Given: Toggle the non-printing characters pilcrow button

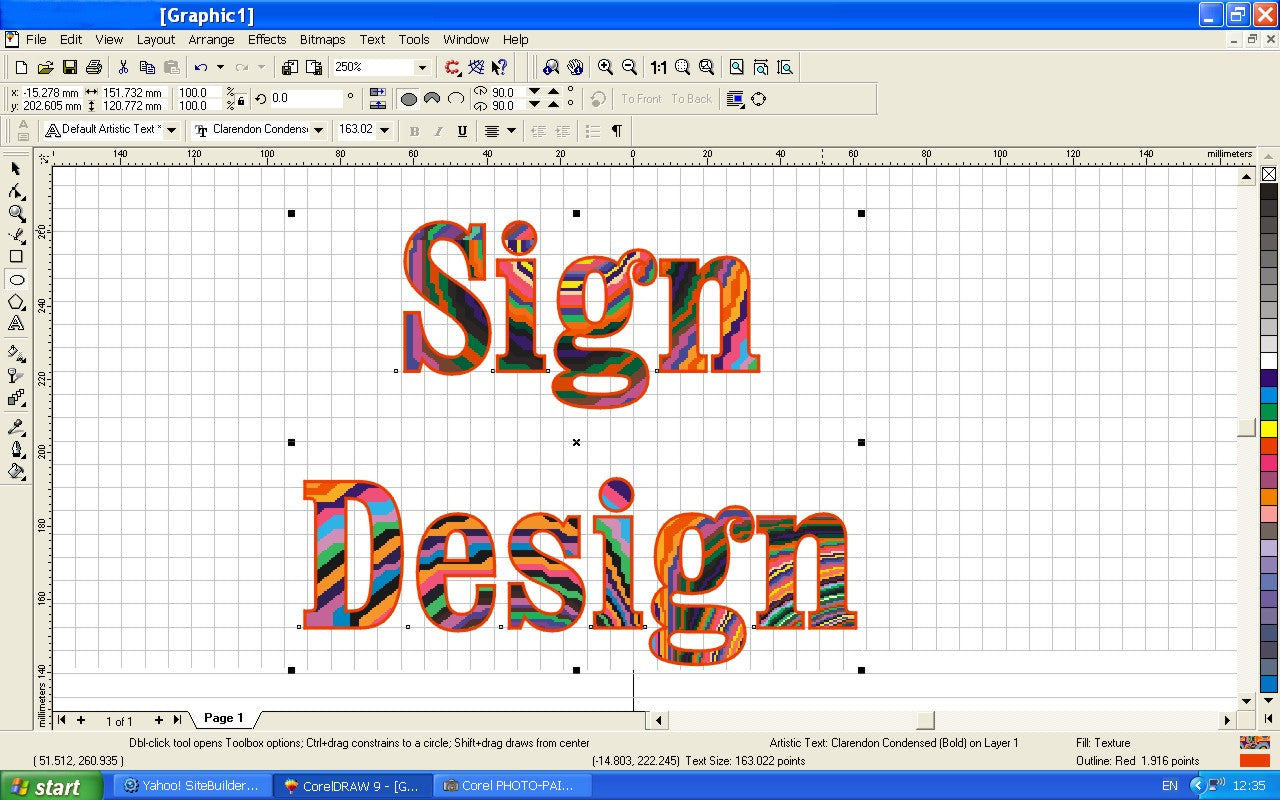Looking at the screenshot, I should [x=617, y=131].
